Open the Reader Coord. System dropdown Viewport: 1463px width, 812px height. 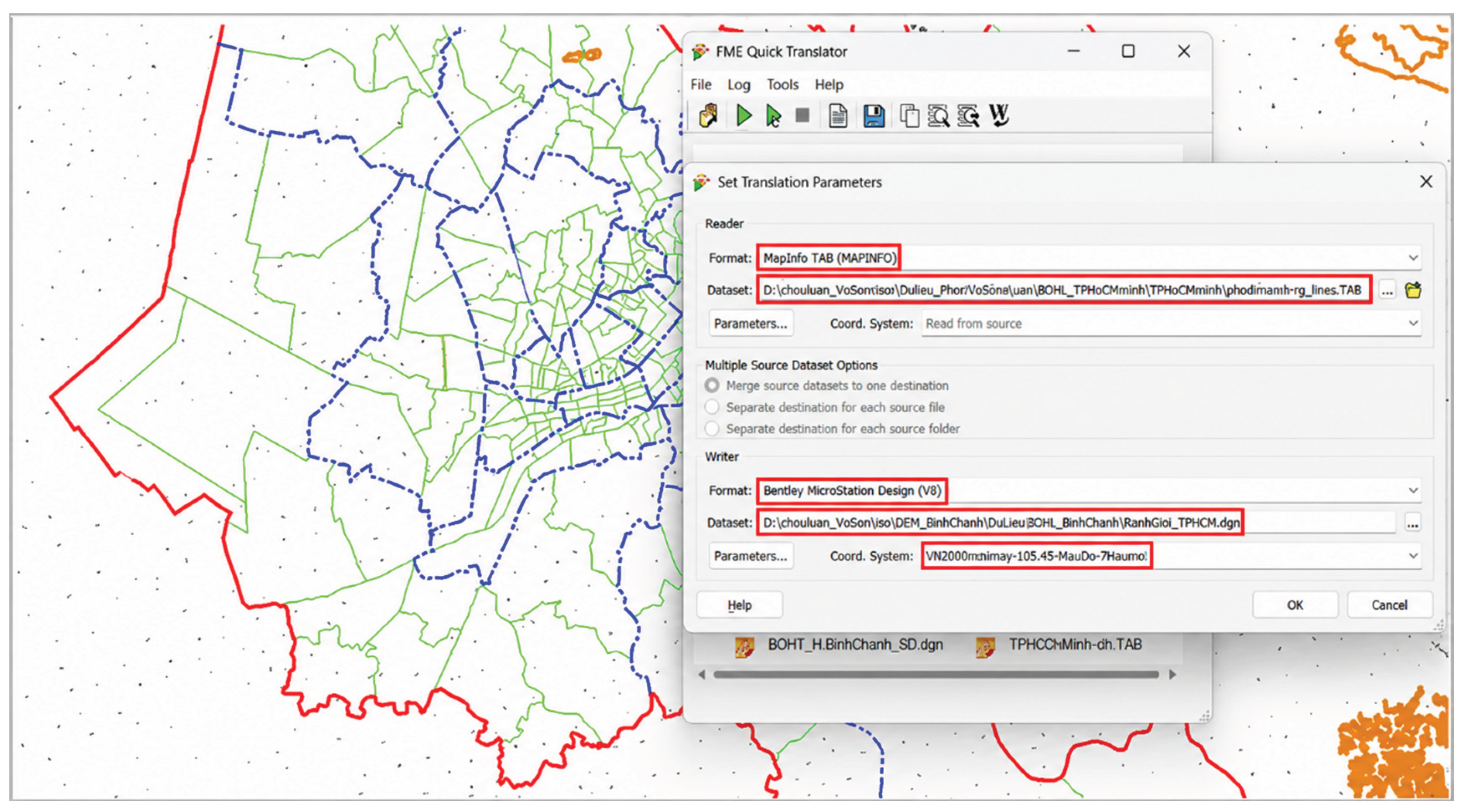pyautogui.click(x=1412, y=324)
